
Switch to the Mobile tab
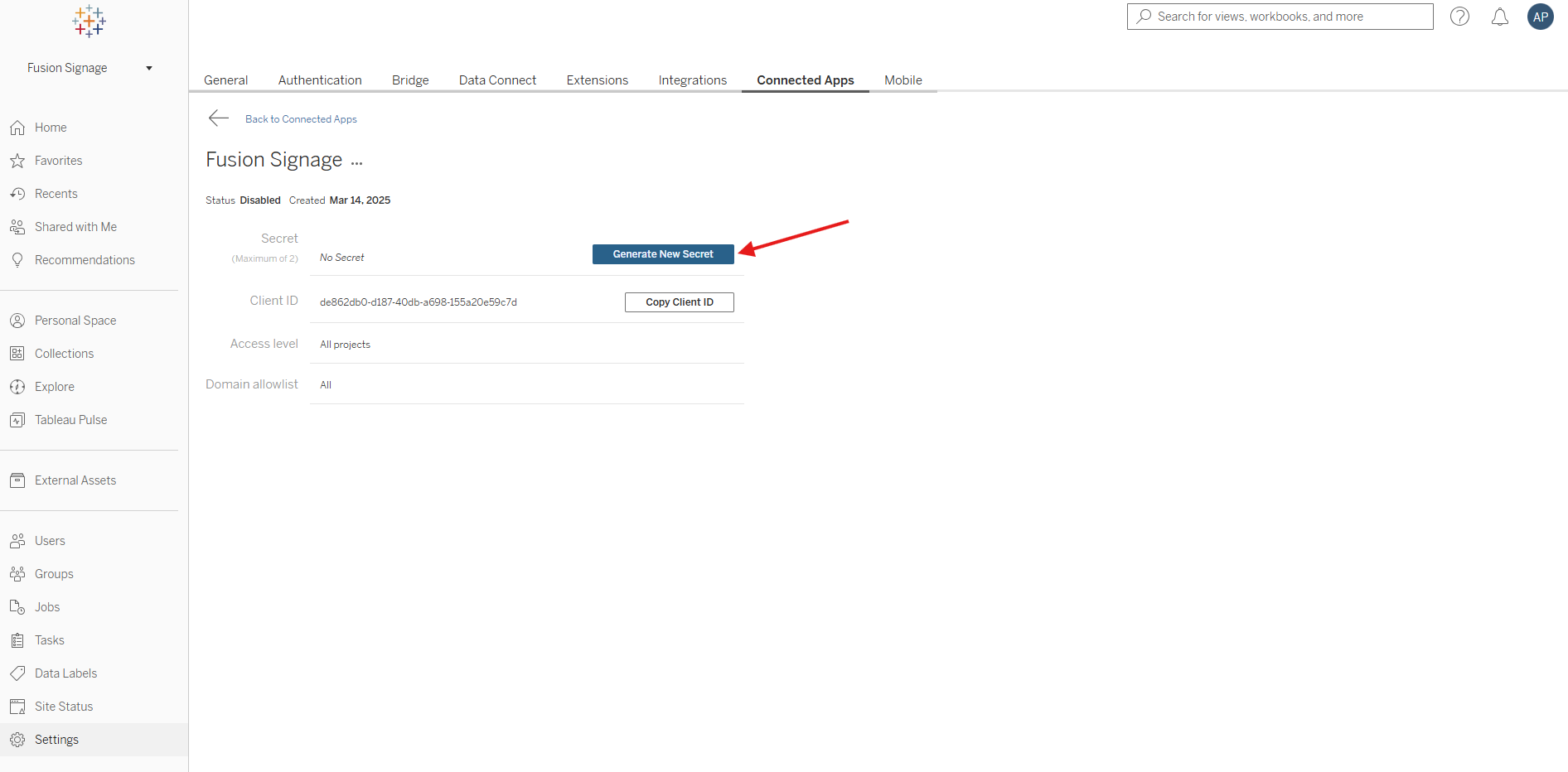(903, 80)
